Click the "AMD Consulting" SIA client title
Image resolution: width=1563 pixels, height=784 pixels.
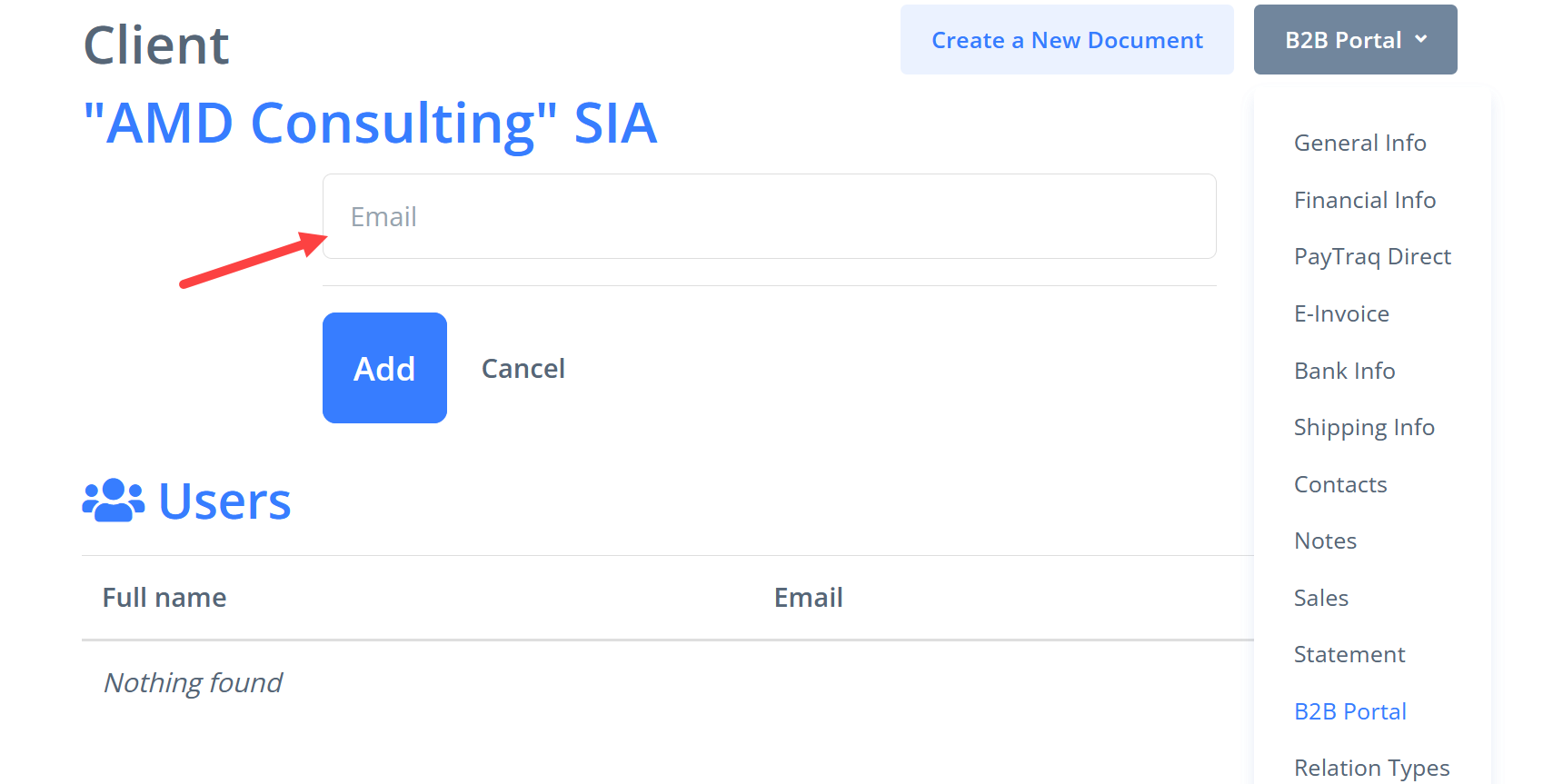coord(370,124)
